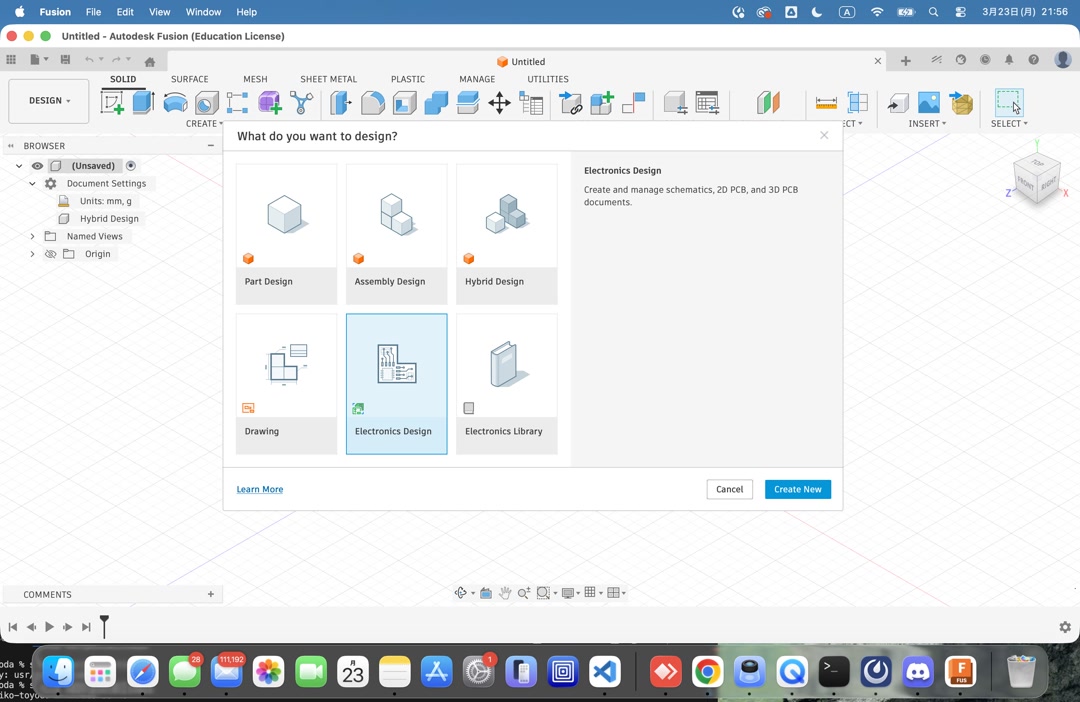Expand the Named Views folder
The image size is (1080, 702).
pos(32,236)
